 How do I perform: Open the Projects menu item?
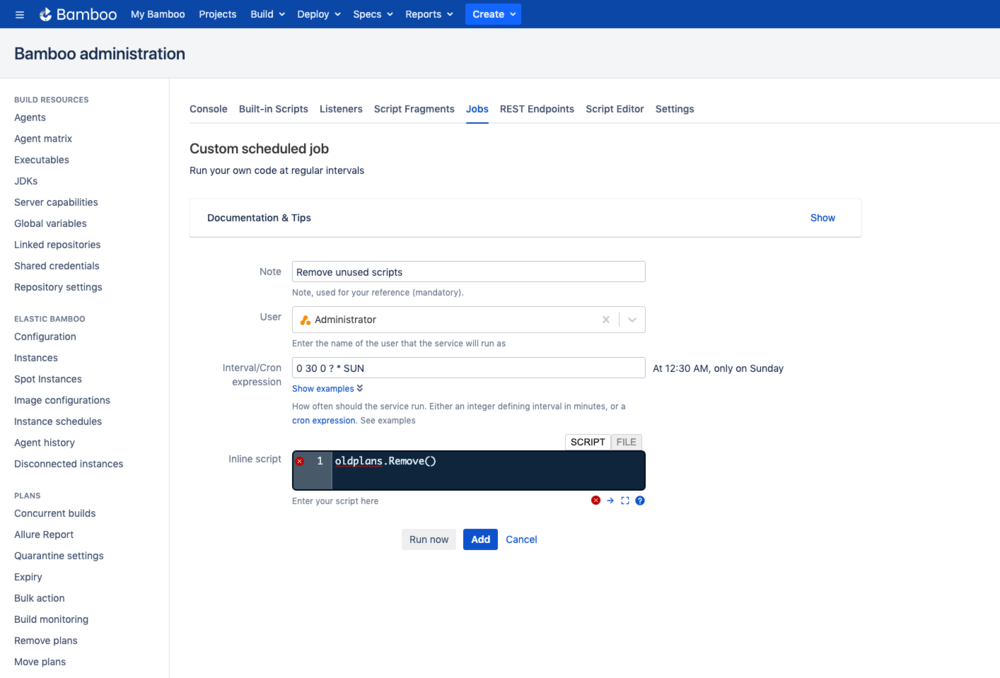(217, 14)
